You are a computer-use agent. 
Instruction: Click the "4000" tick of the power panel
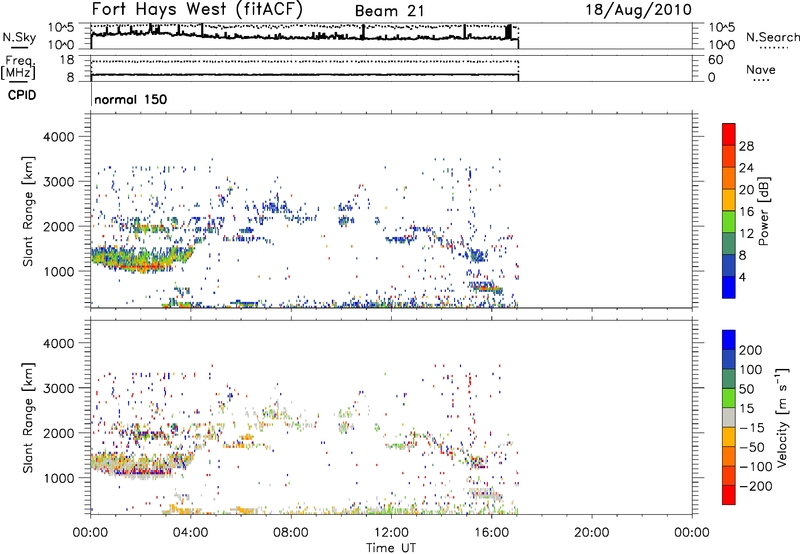click(x=58, y=137)
